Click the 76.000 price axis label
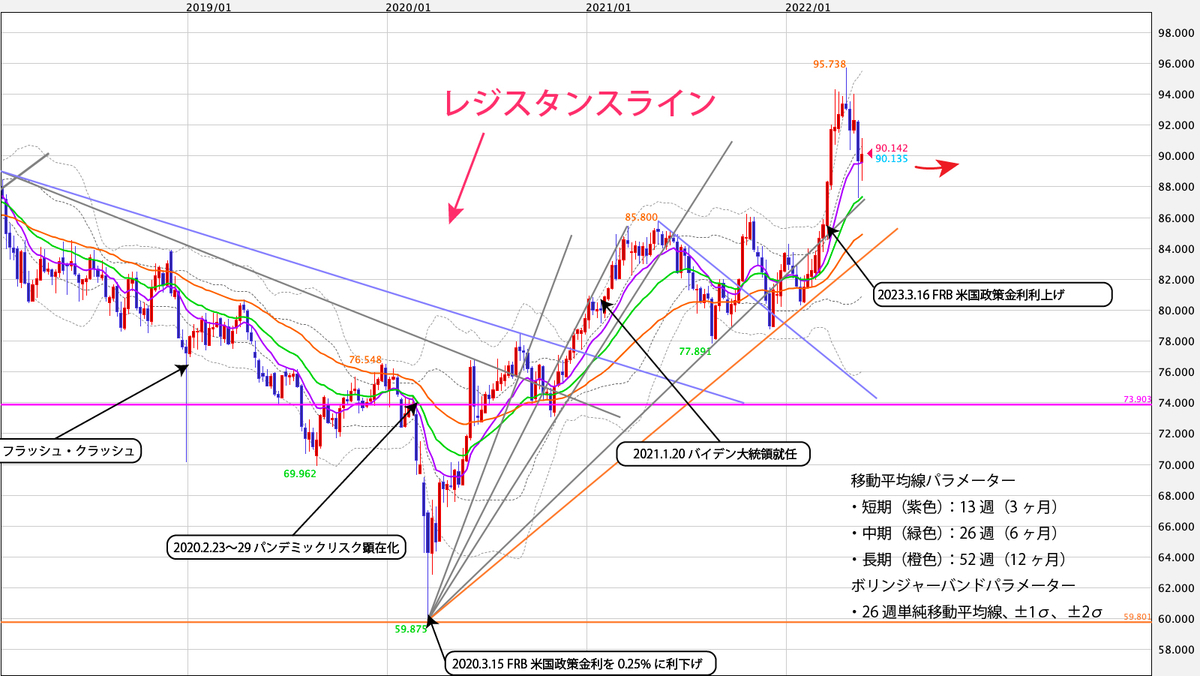This screenshot has width=1200, height=676. click(x=1175, y=372)
